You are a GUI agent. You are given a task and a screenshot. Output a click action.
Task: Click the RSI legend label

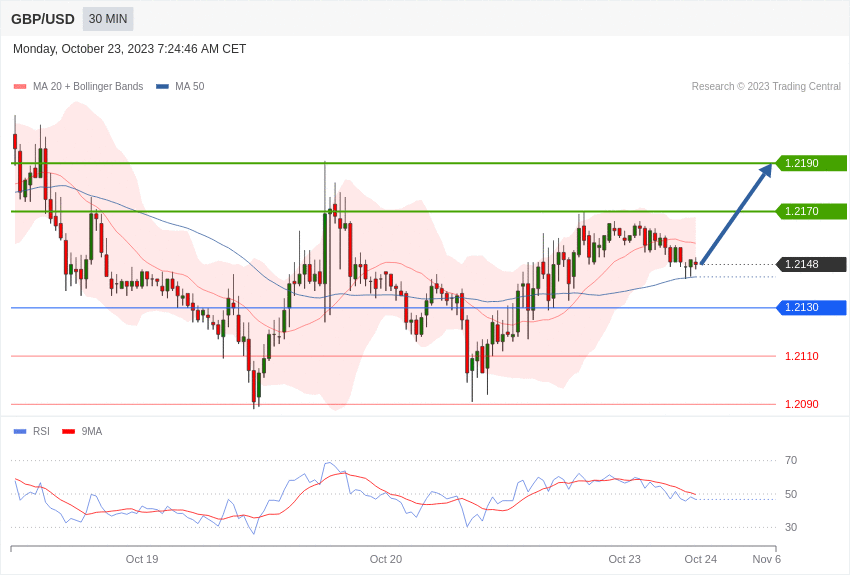[x=41, y=431]
